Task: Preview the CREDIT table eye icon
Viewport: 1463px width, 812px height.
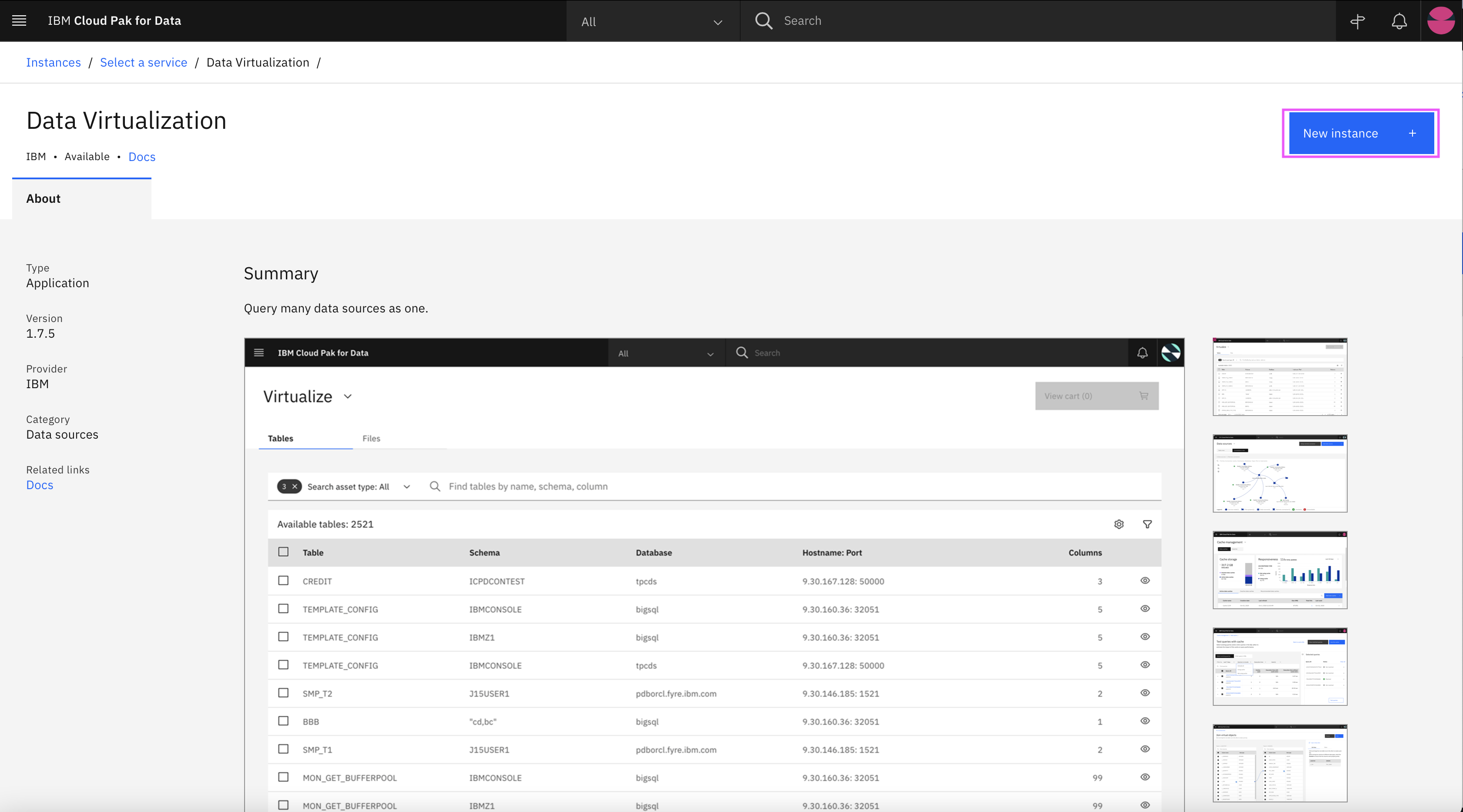Action: click(1145, 580)
